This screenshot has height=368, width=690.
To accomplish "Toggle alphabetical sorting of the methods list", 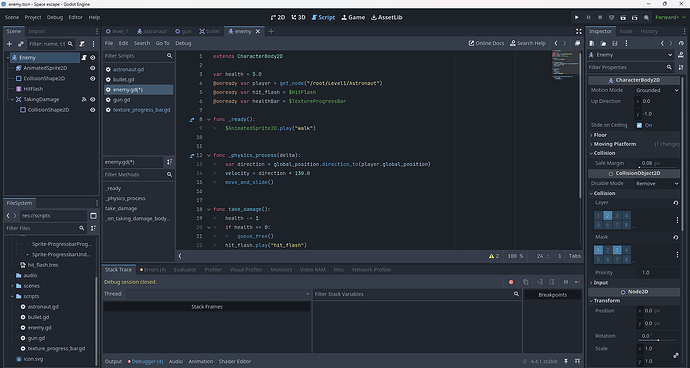I will (169, 162).
